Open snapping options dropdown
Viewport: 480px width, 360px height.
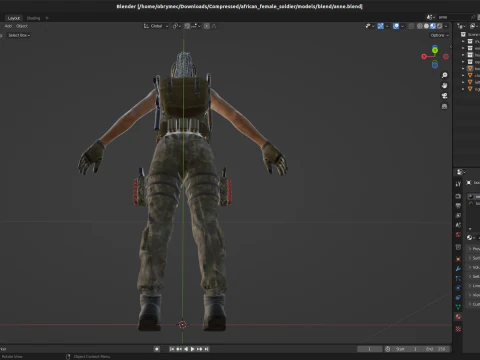point(195,26)
